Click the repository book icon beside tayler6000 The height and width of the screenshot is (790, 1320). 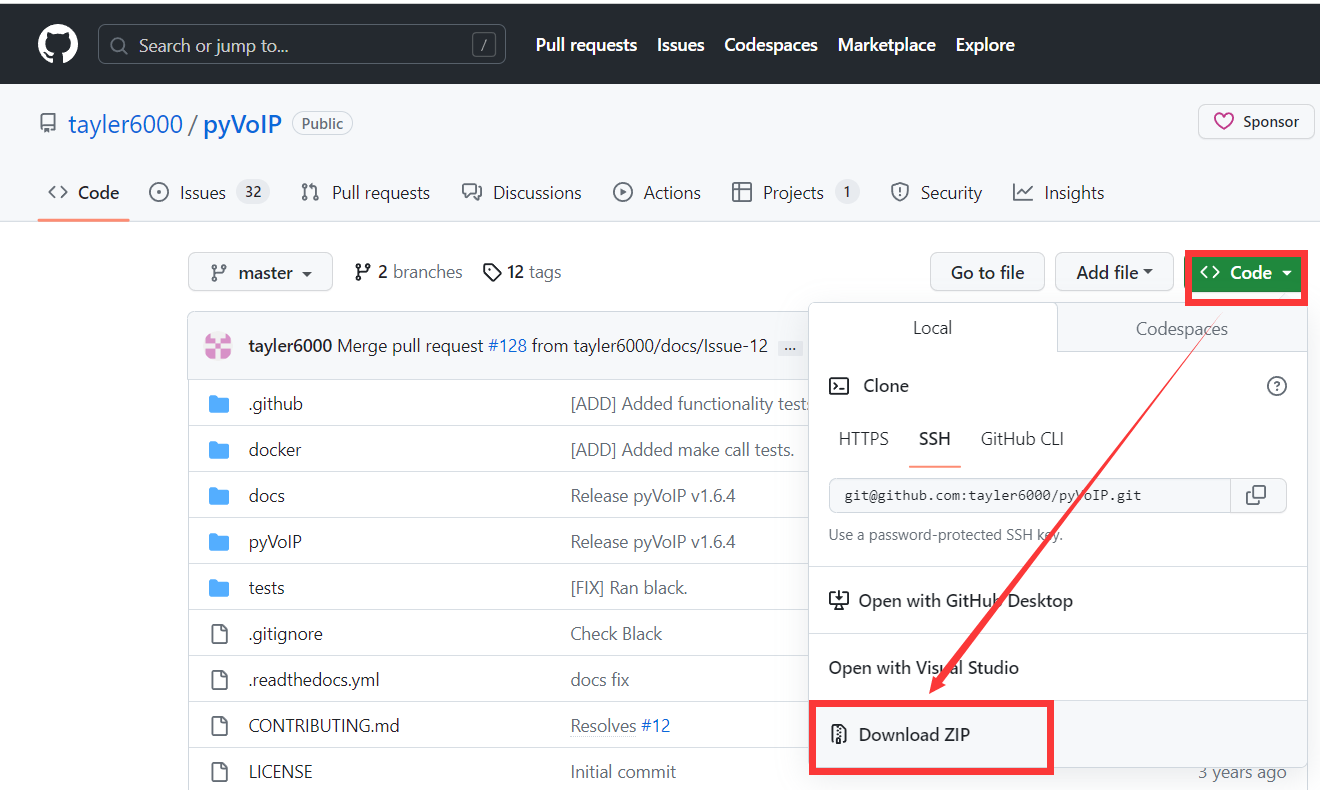coord(47,122)
